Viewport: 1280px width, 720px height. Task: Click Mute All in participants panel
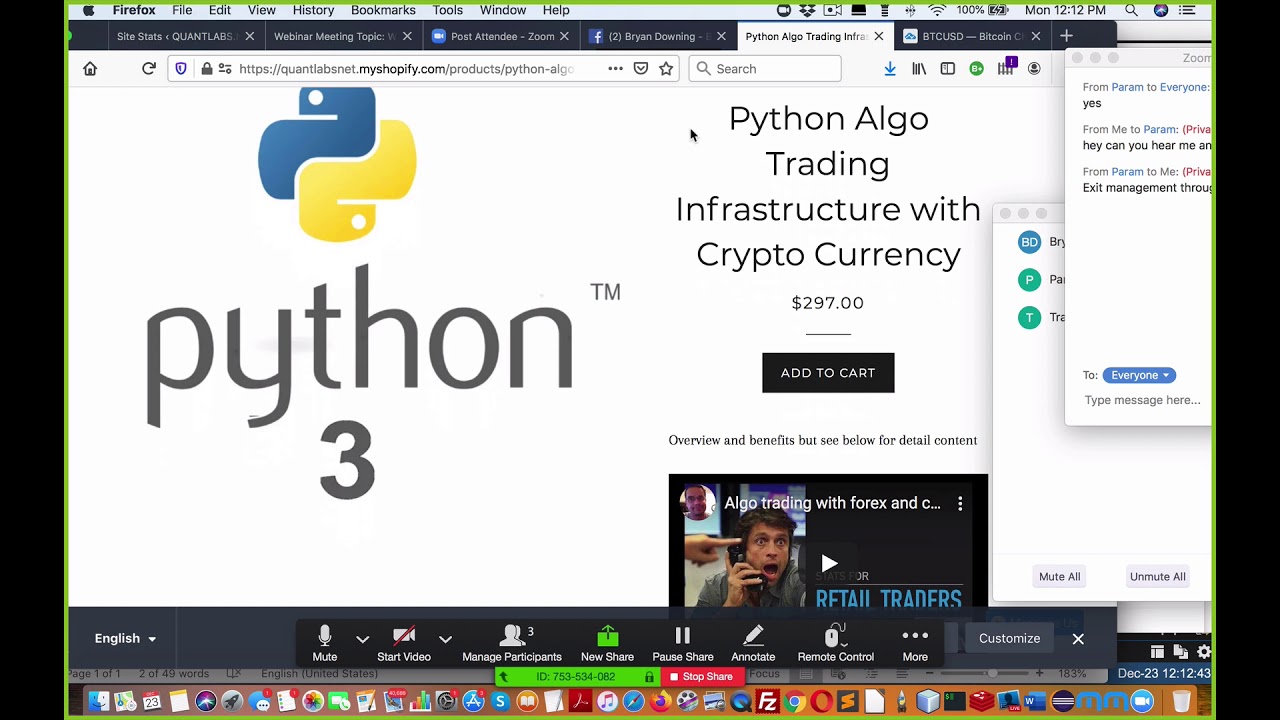[1060, 576]
